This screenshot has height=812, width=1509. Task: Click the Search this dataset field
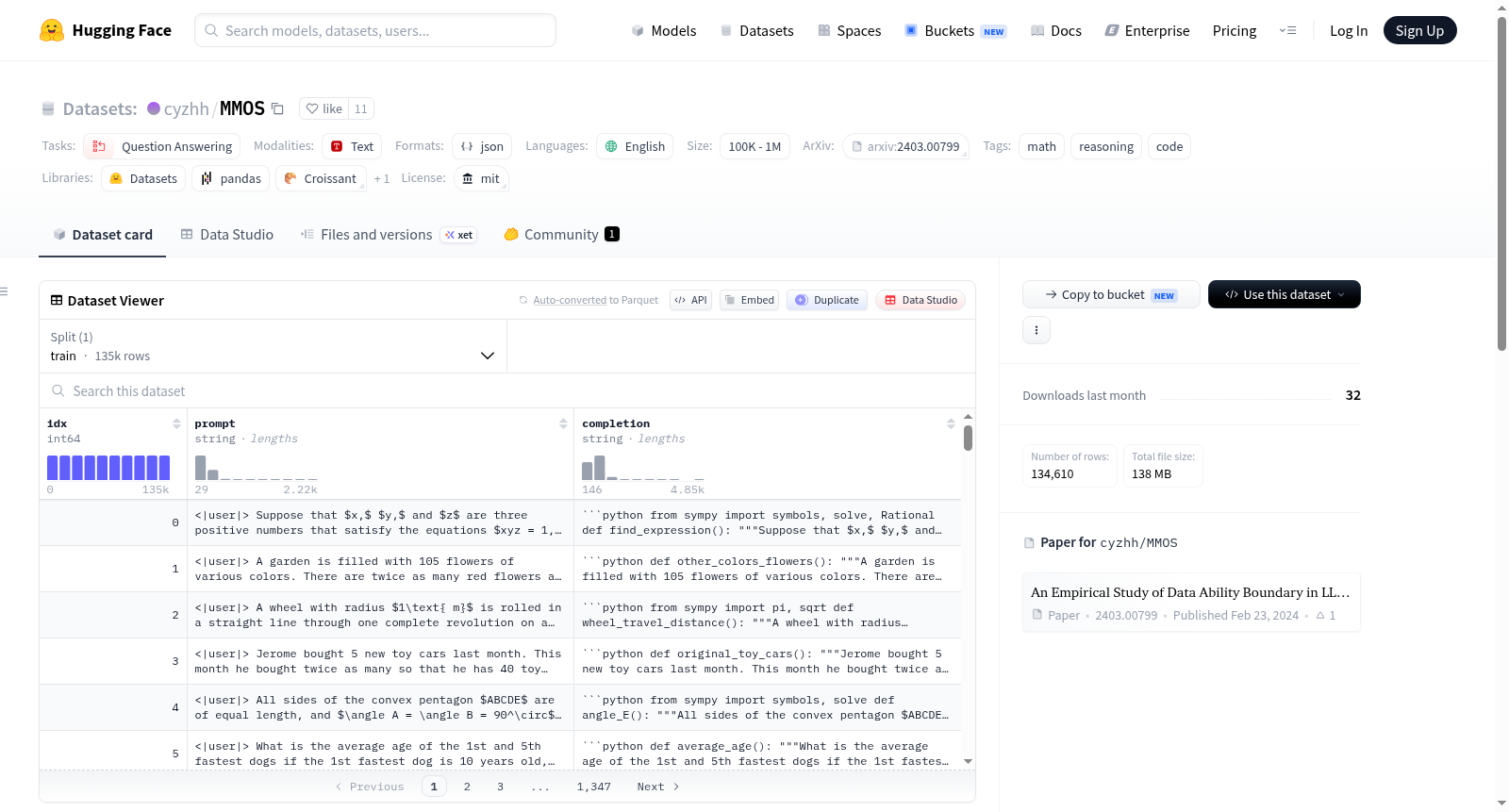(x=507, y=390)
